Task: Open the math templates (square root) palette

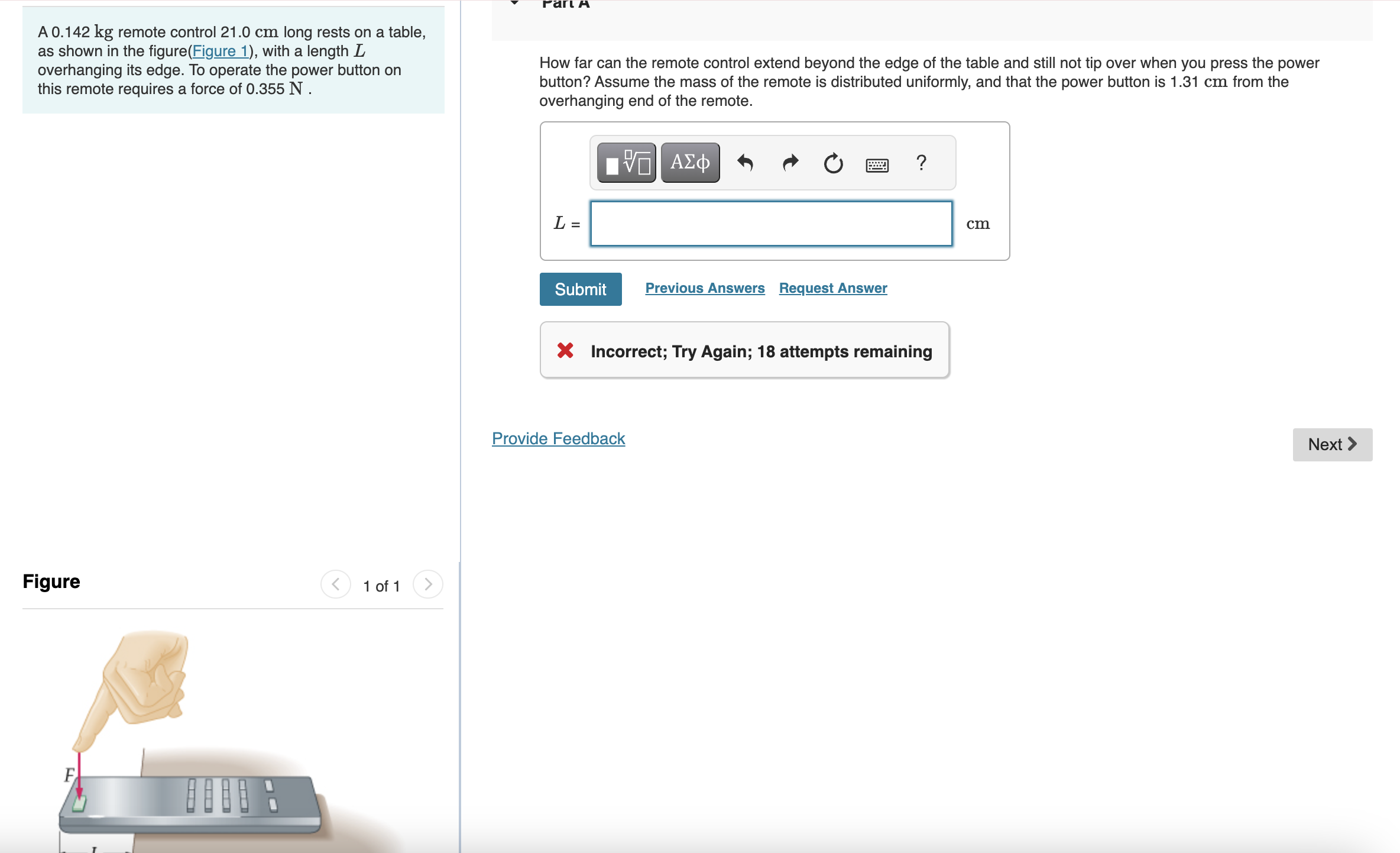Action: [x=626, y=163]
